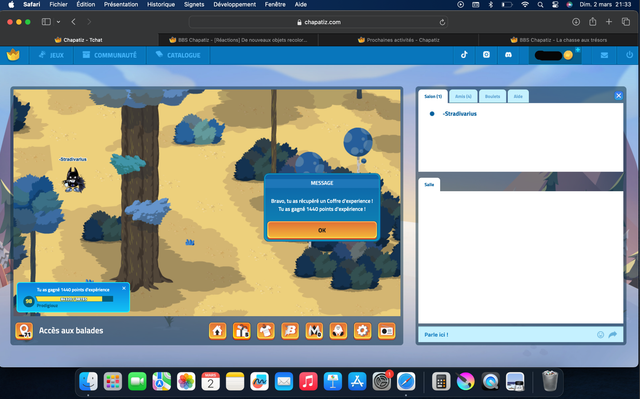Open the JEUX menu
This screenshot has height=399, width=640.
[x=51, y=55]
